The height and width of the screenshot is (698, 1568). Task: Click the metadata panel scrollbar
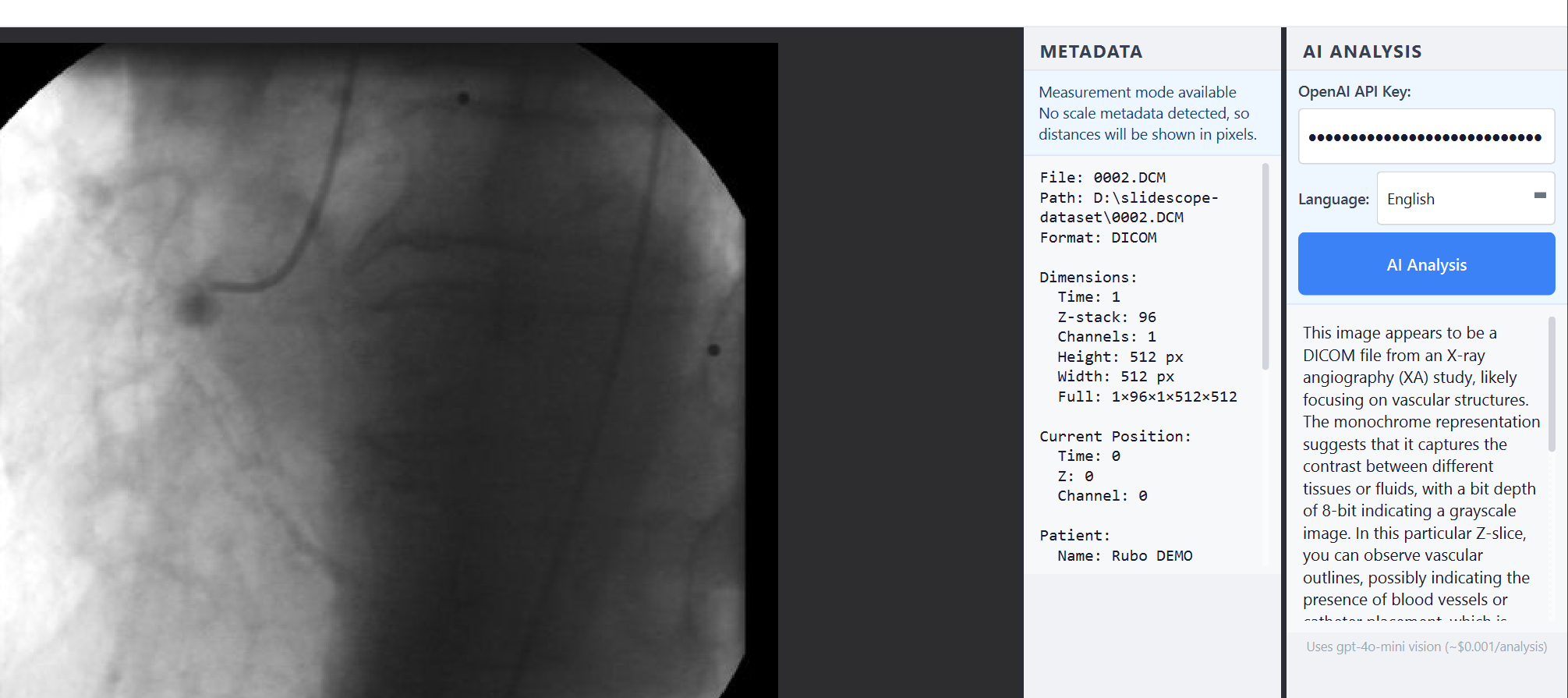(1265, 266)
